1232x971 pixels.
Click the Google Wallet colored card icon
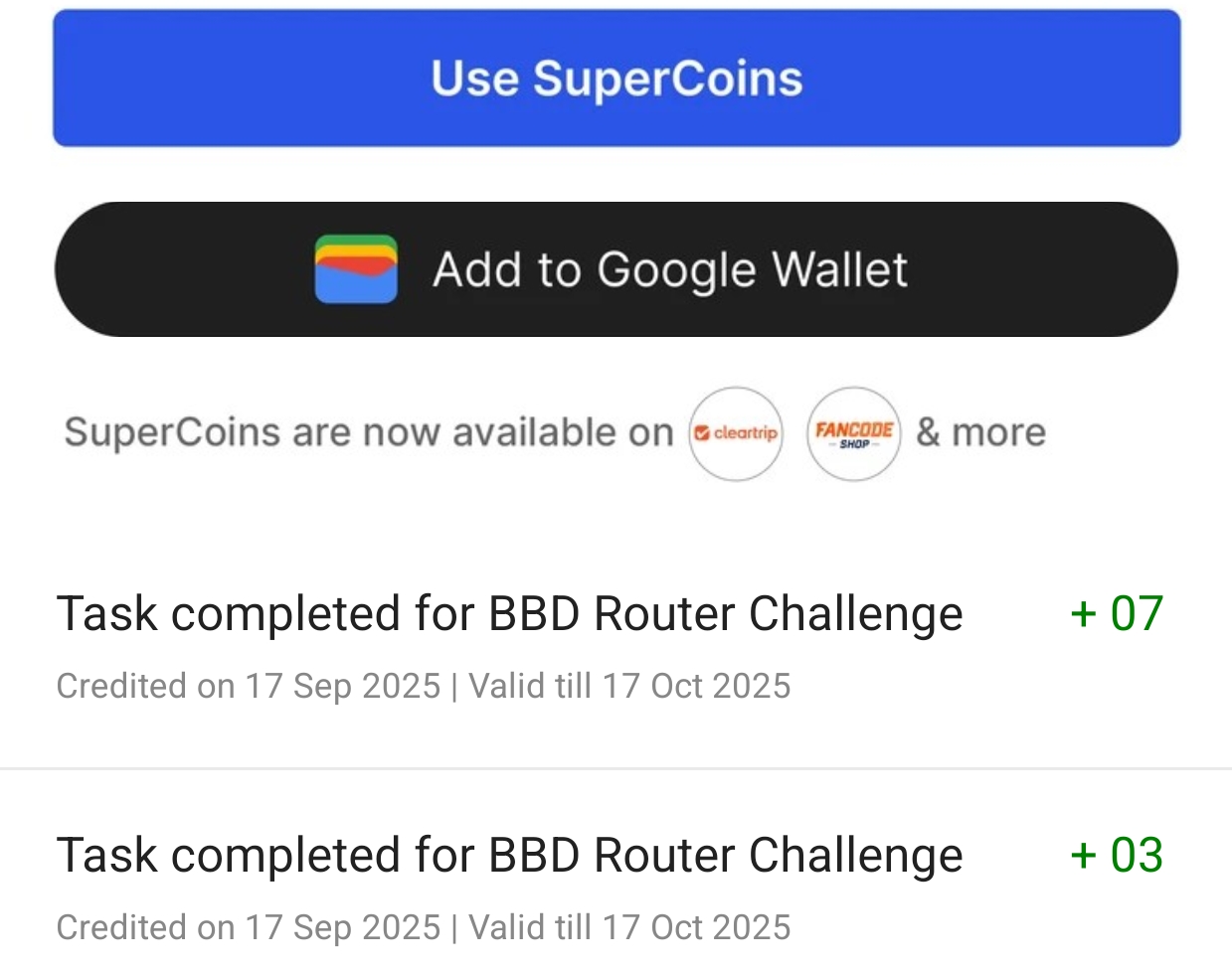(x=356, y=269)
